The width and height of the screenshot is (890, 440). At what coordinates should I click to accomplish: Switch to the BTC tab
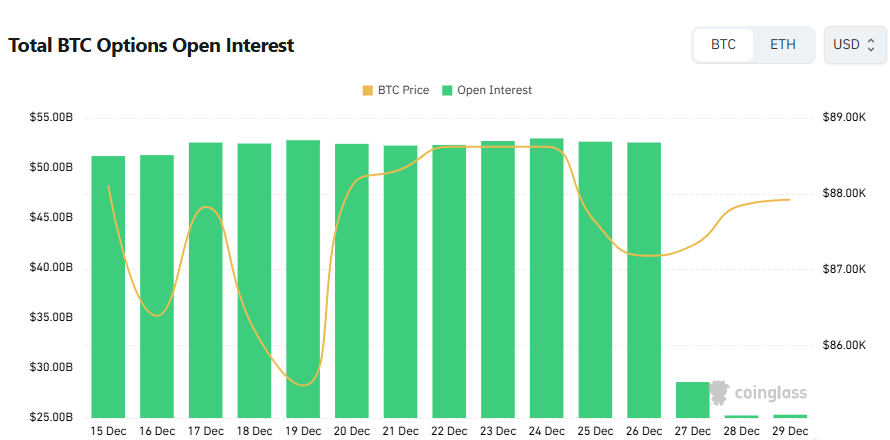(723, 45)
